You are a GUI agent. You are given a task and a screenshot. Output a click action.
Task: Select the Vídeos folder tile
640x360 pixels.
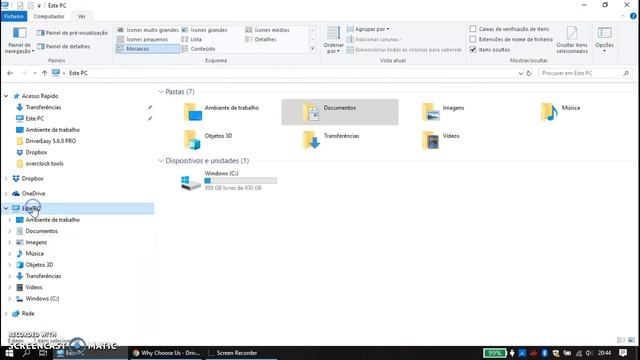point(441,140)
